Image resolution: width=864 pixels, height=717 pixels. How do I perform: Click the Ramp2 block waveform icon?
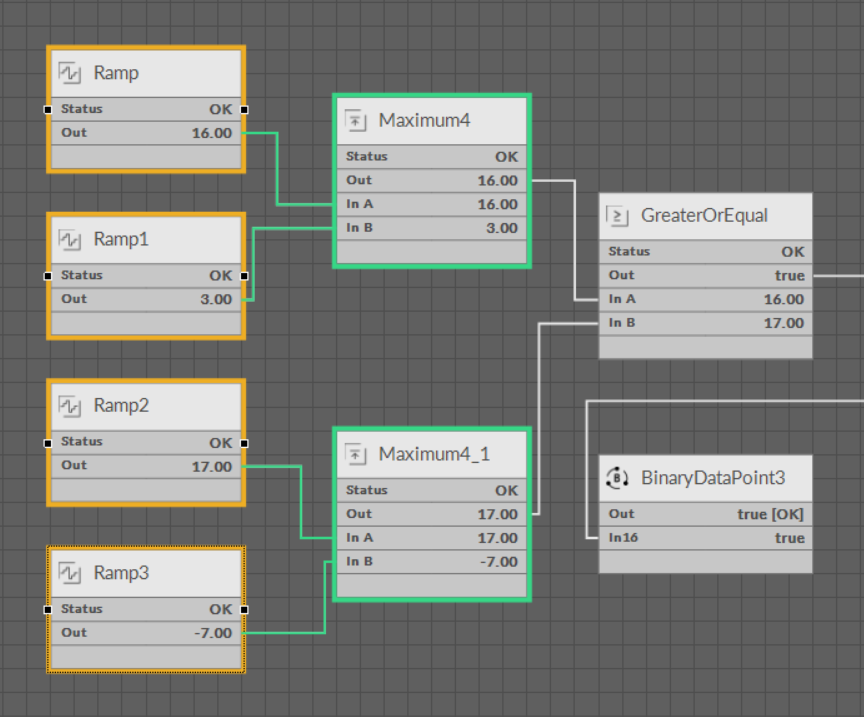[70, 406]
